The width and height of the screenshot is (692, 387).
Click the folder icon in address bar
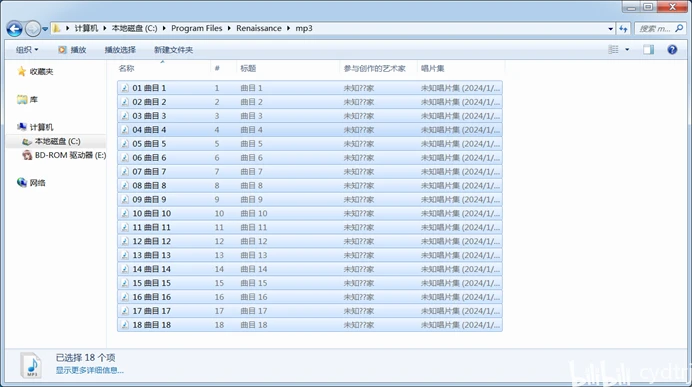[56, 28]
